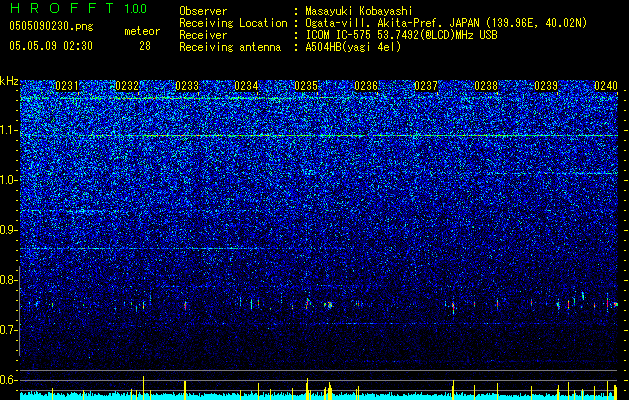The image size is (629, 400).
Task: Click the version number 1.0.0
Action: tap(136, 8)
